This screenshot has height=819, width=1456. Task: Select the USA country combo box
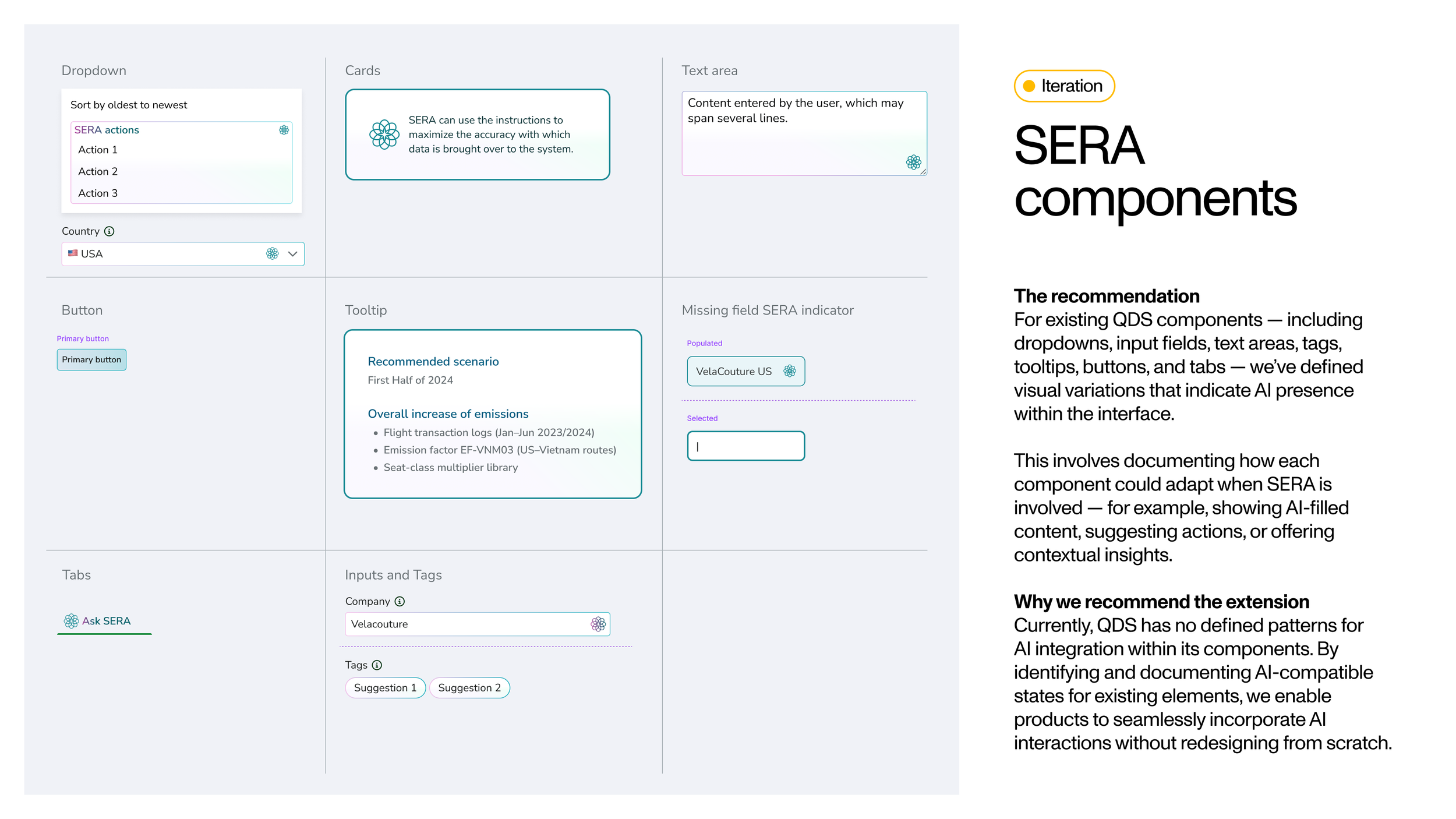pos(163,254)
